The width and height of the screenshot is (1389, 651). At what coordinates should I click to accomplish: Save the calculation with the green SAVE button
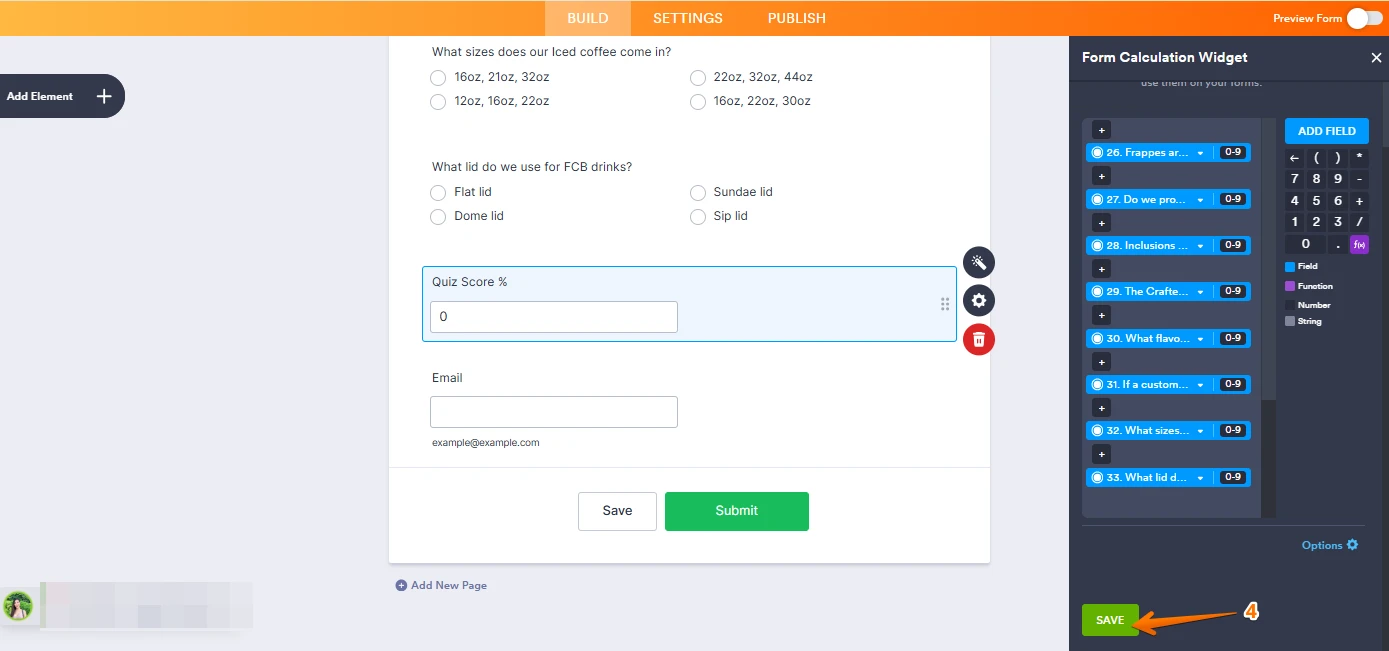1110,619
